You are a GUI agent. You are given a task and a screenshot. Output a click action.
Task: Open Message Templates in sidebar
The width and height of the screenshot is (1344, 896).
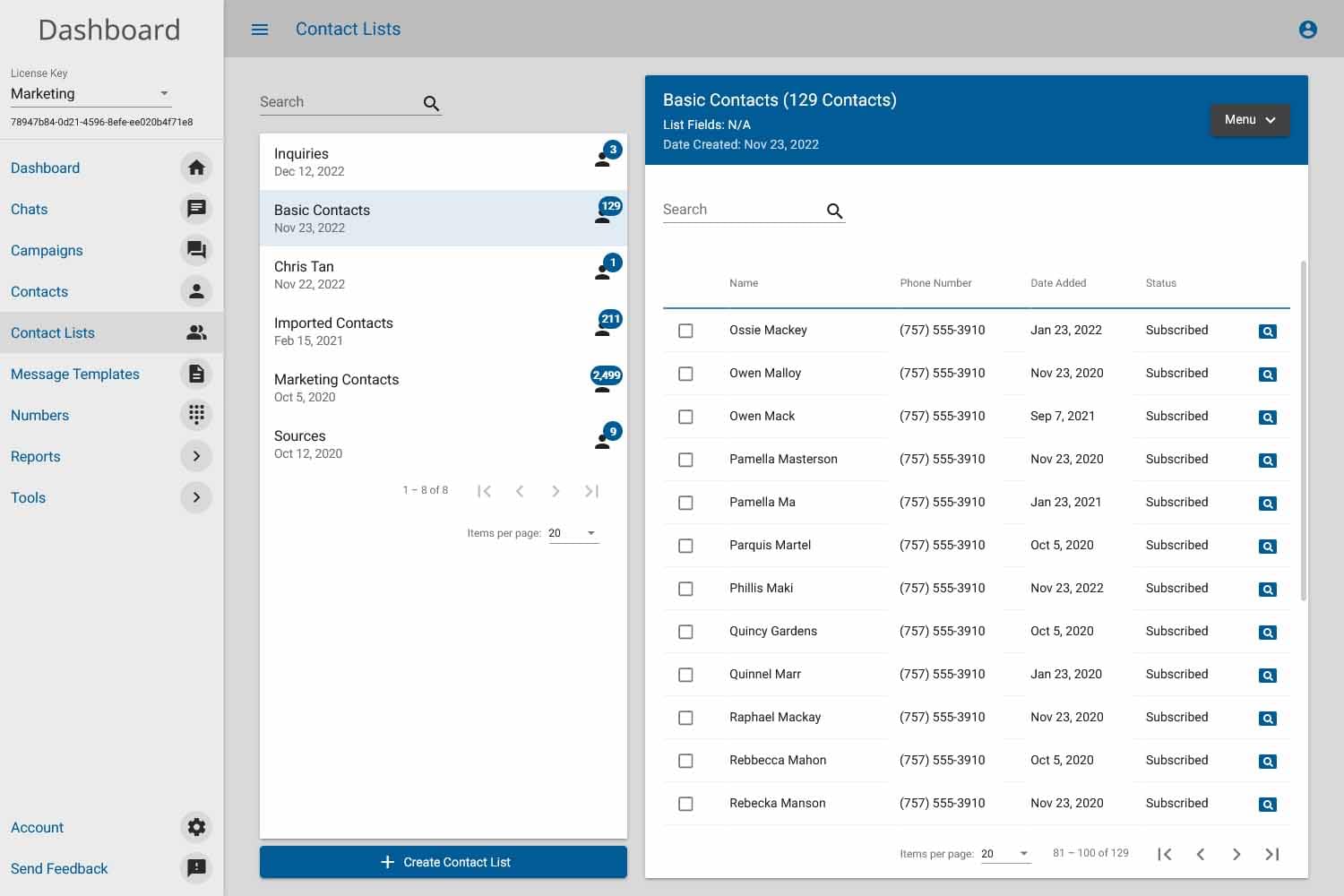coord(75,374)
